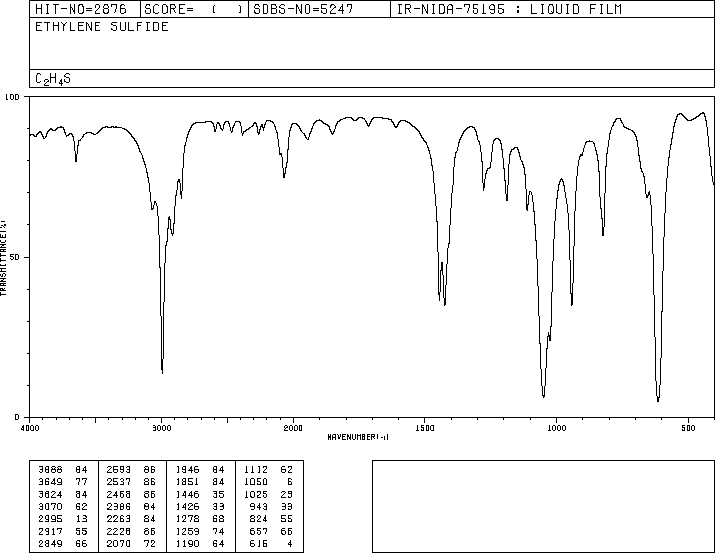Click the 1426 wavenumber in the peak table
Viewport: 715px width, 553px height.
(x=187, y=506)
